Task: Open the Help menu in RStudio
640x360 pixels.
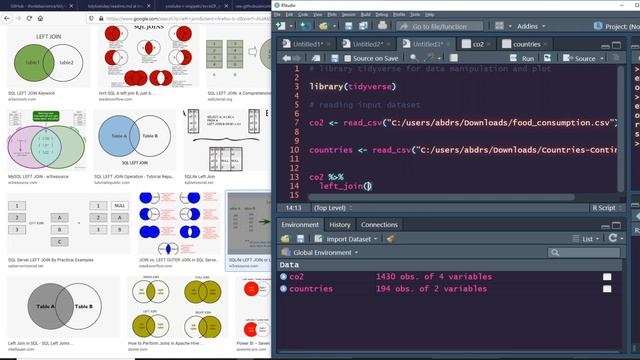Action: (x=429, y=14)
